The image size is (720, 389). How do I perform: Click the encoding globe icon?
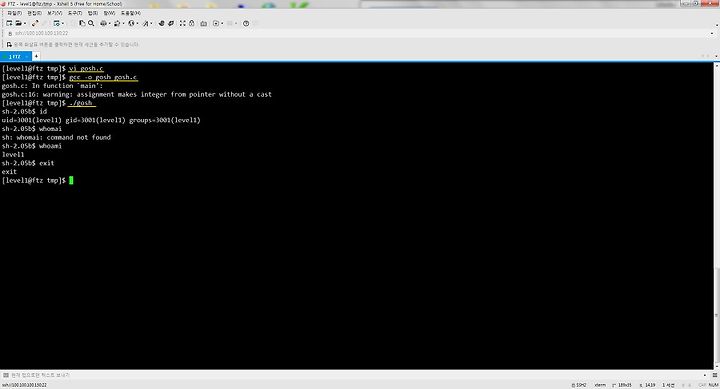[x=131, y=23]
